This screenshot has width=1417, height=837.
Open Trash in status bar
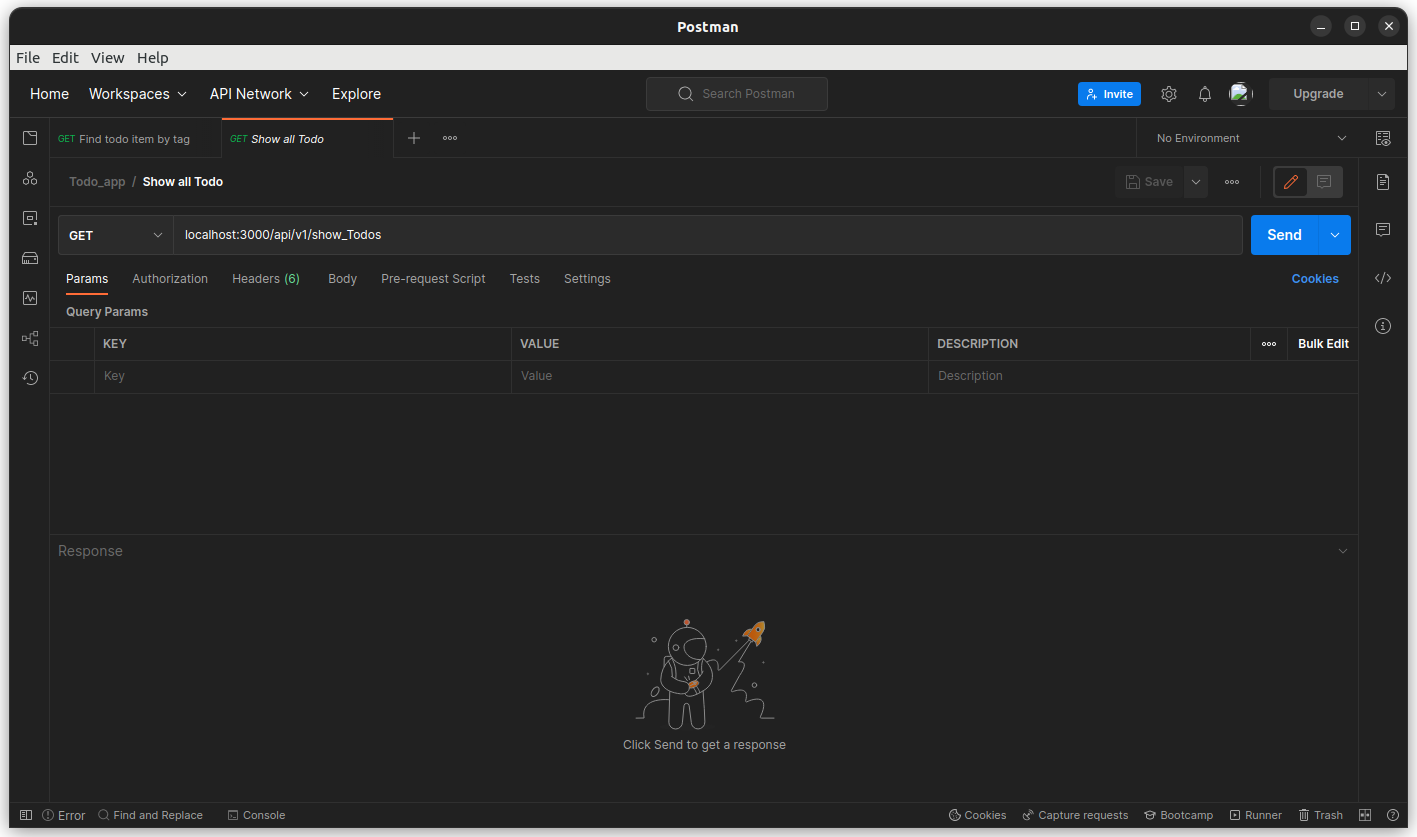[1320, 815]
